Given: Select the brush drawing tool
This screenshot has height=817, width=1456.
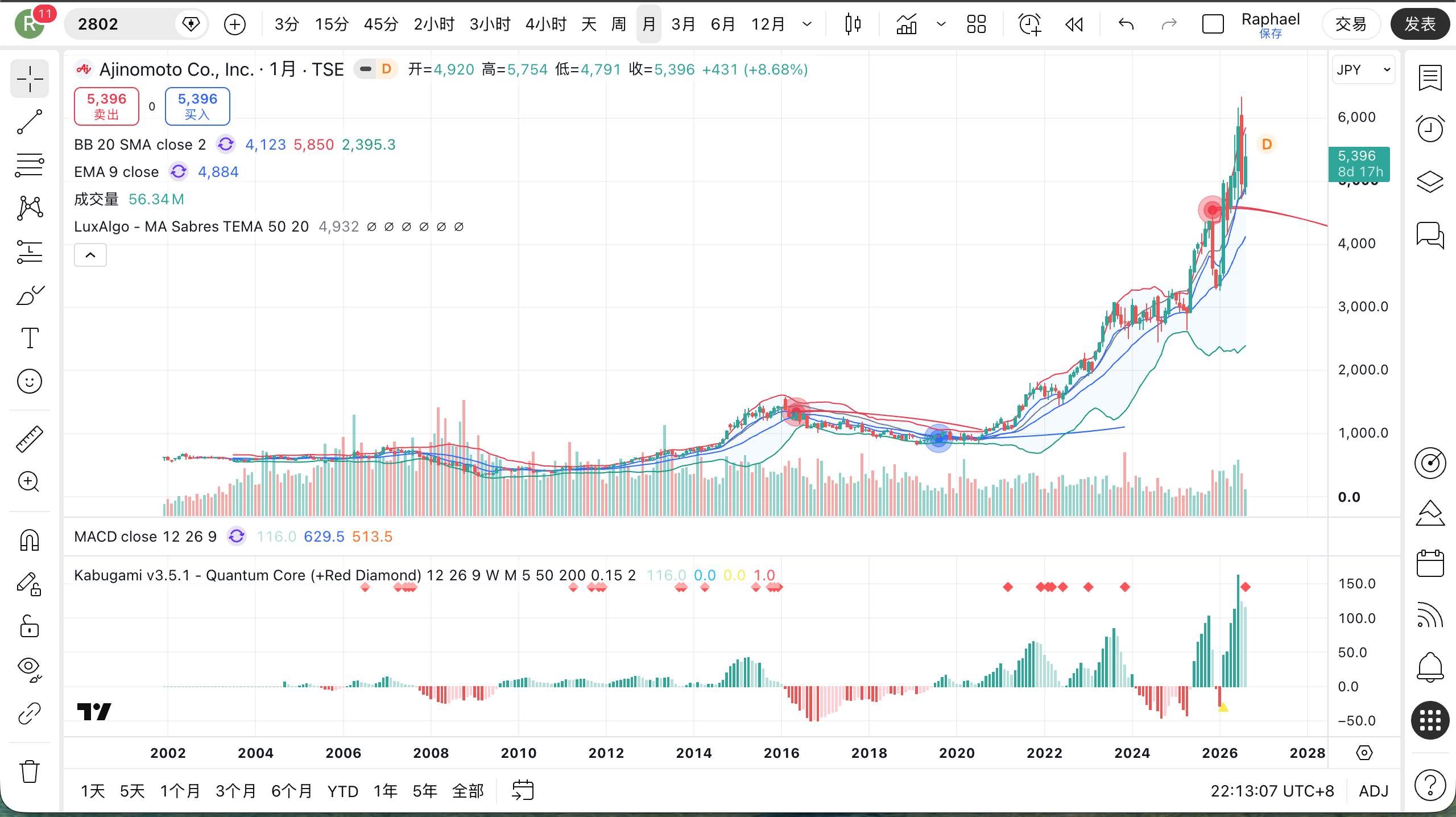Looking at the screenshot, I should [30, 295].
